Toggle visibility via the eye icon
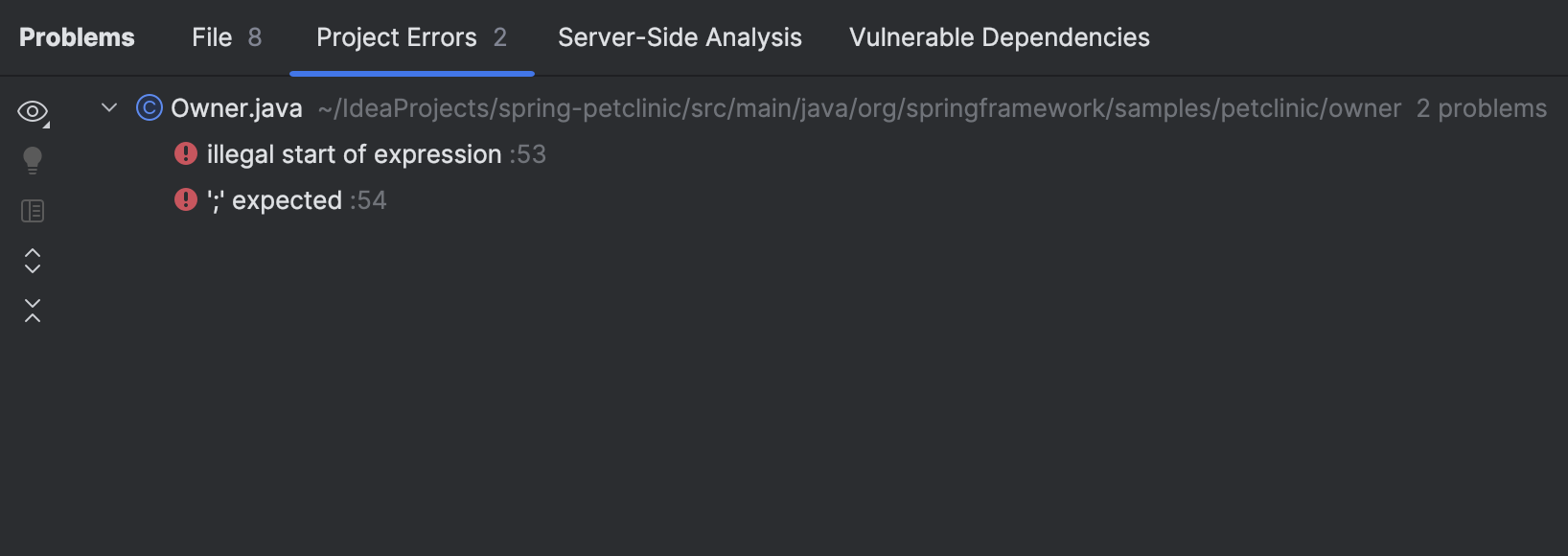 (x=32, y=110)
